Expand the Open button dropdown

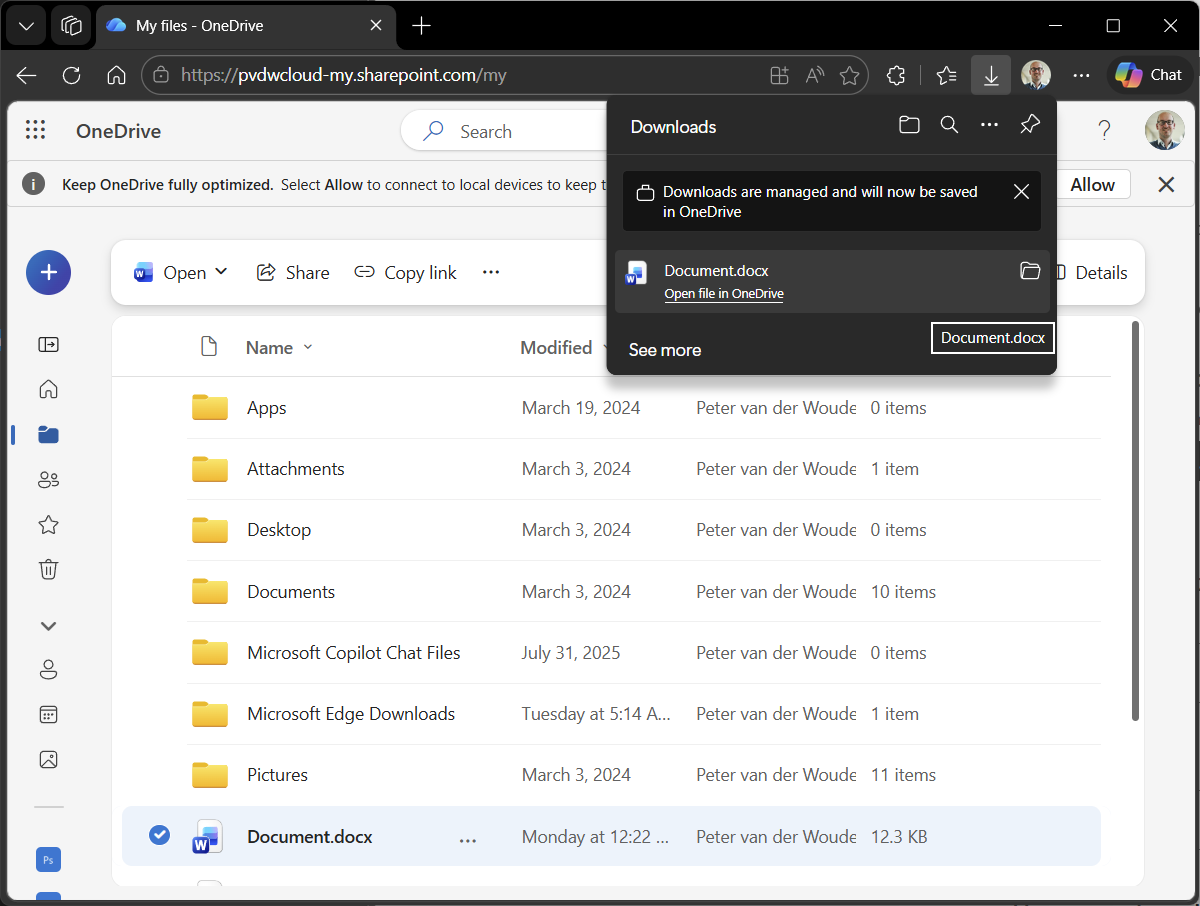pos(221,272)
